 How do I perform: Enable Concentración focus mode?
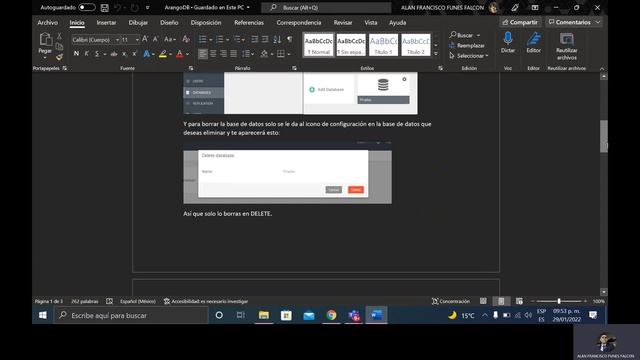[451, 301]
